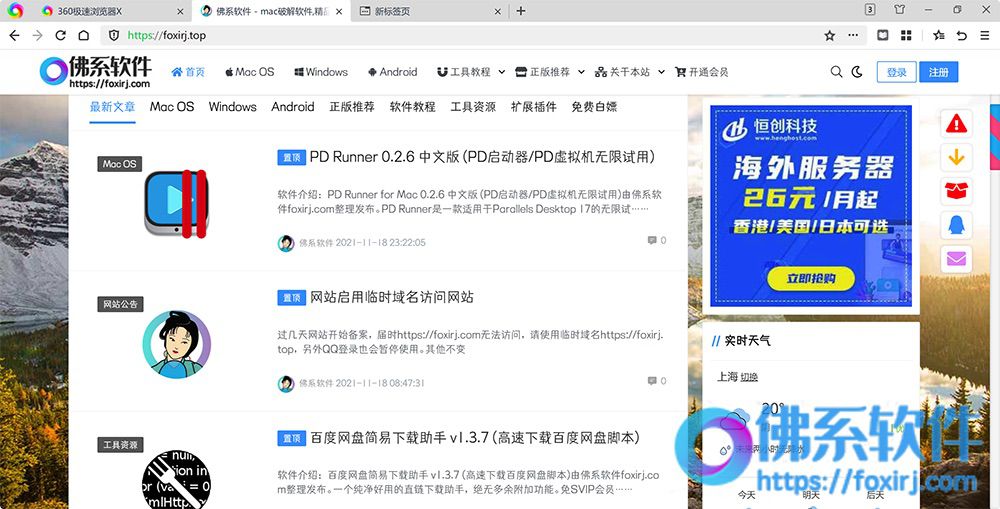Click the browser forward arrow

[38, 36]
